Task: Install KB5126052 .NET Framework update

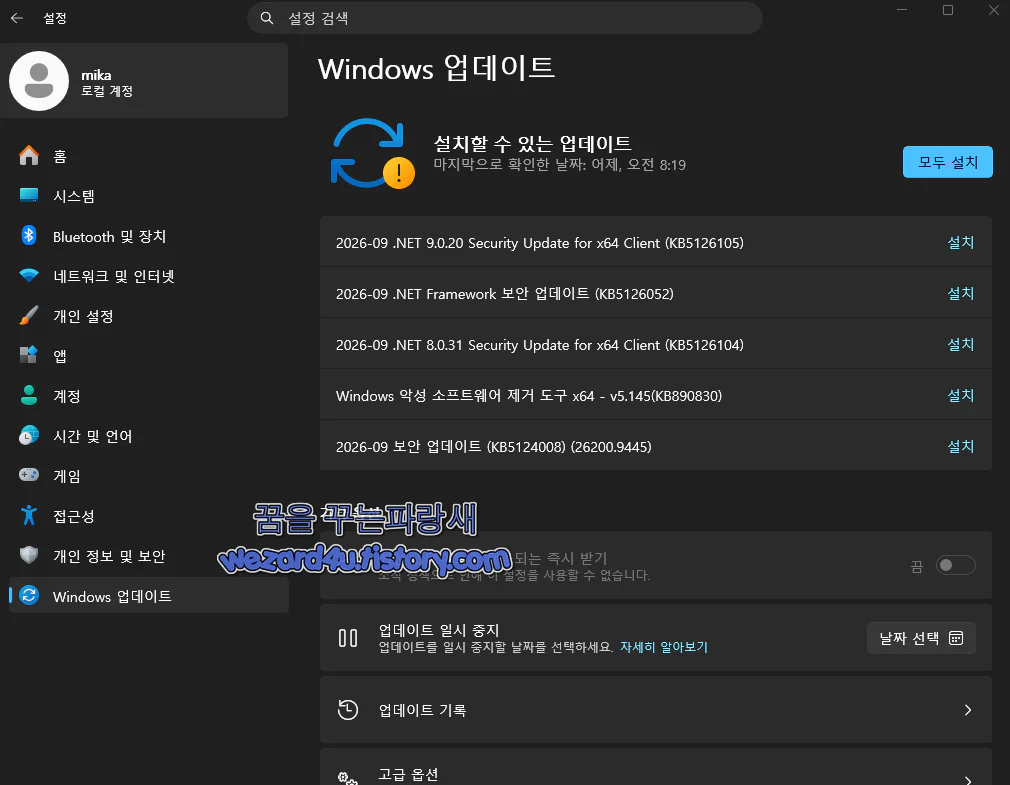Action: 960,293
